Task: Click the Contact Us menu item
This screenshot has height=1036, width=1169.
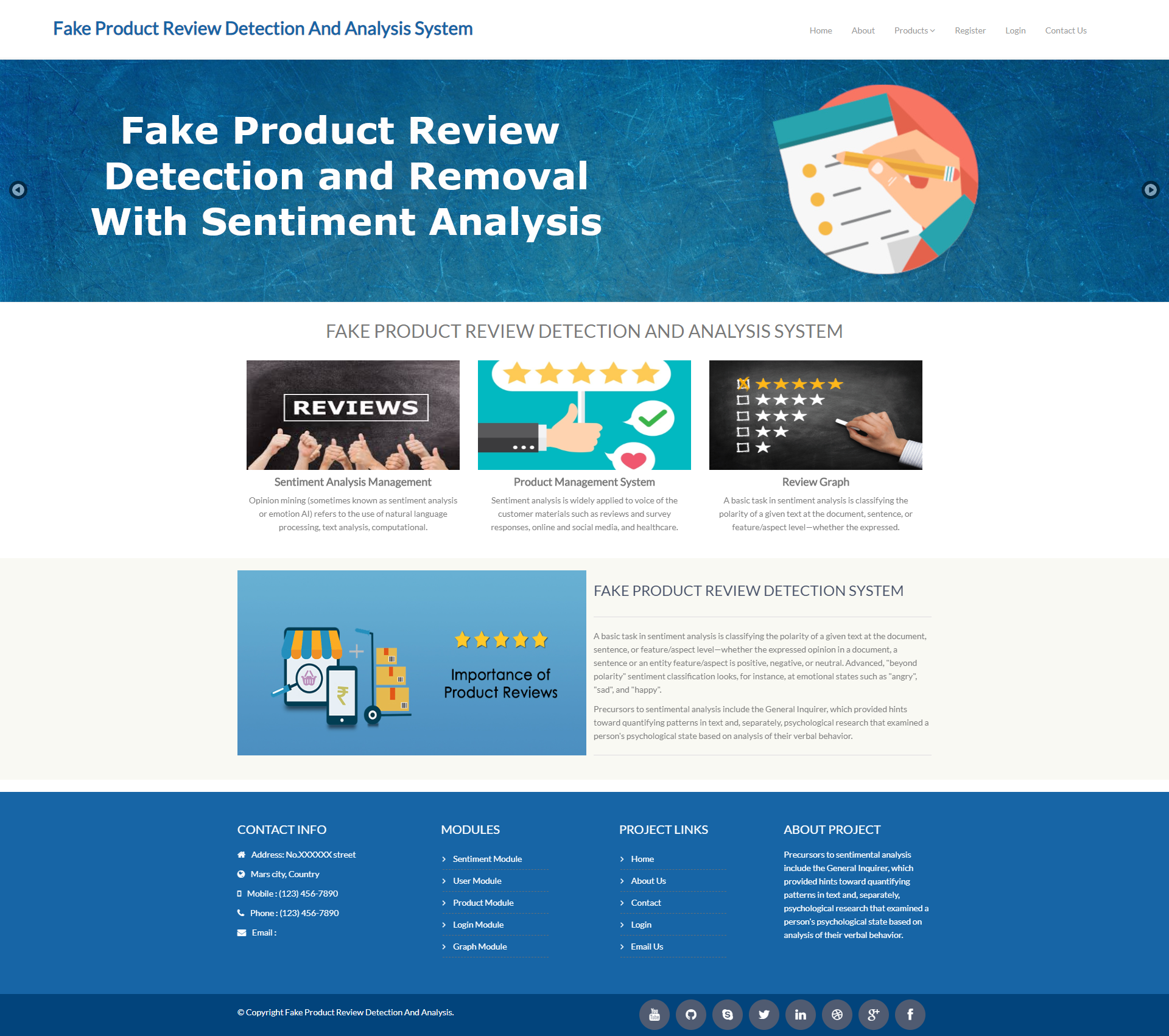Action: pyautogui.click(x=1065, y=30)
